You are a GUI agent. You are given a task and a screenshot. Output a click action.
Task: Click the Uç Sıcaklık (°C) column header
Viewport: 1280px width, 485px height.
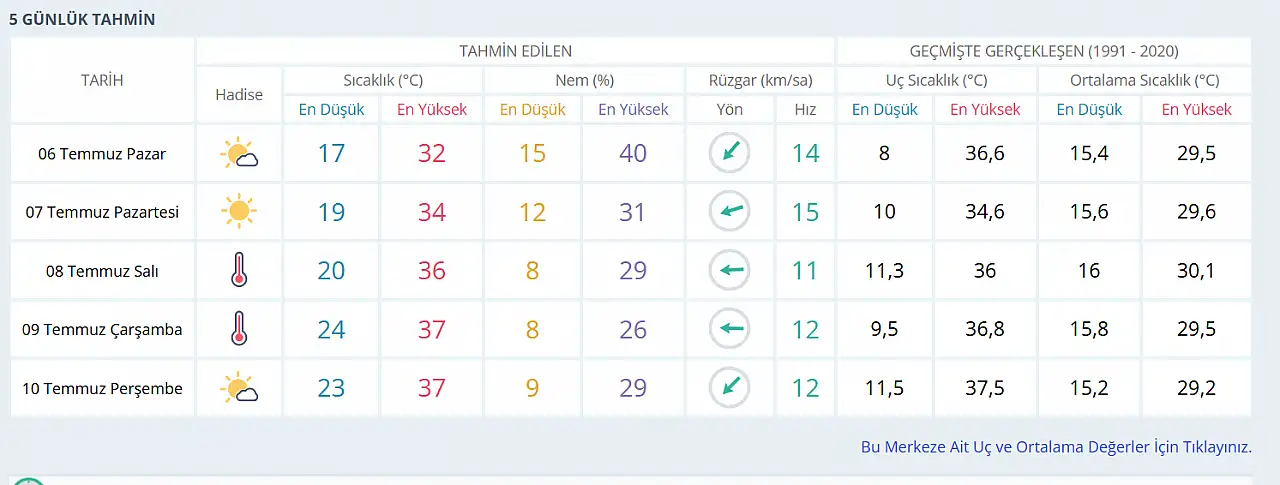[936, 80]
